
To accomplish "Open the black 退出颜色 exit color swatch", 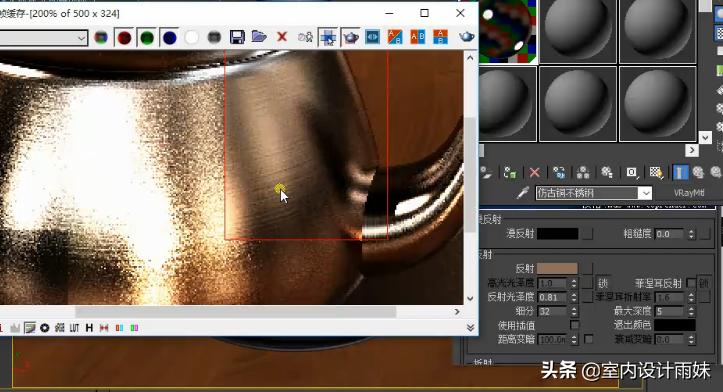I will (x=675, y=326).
